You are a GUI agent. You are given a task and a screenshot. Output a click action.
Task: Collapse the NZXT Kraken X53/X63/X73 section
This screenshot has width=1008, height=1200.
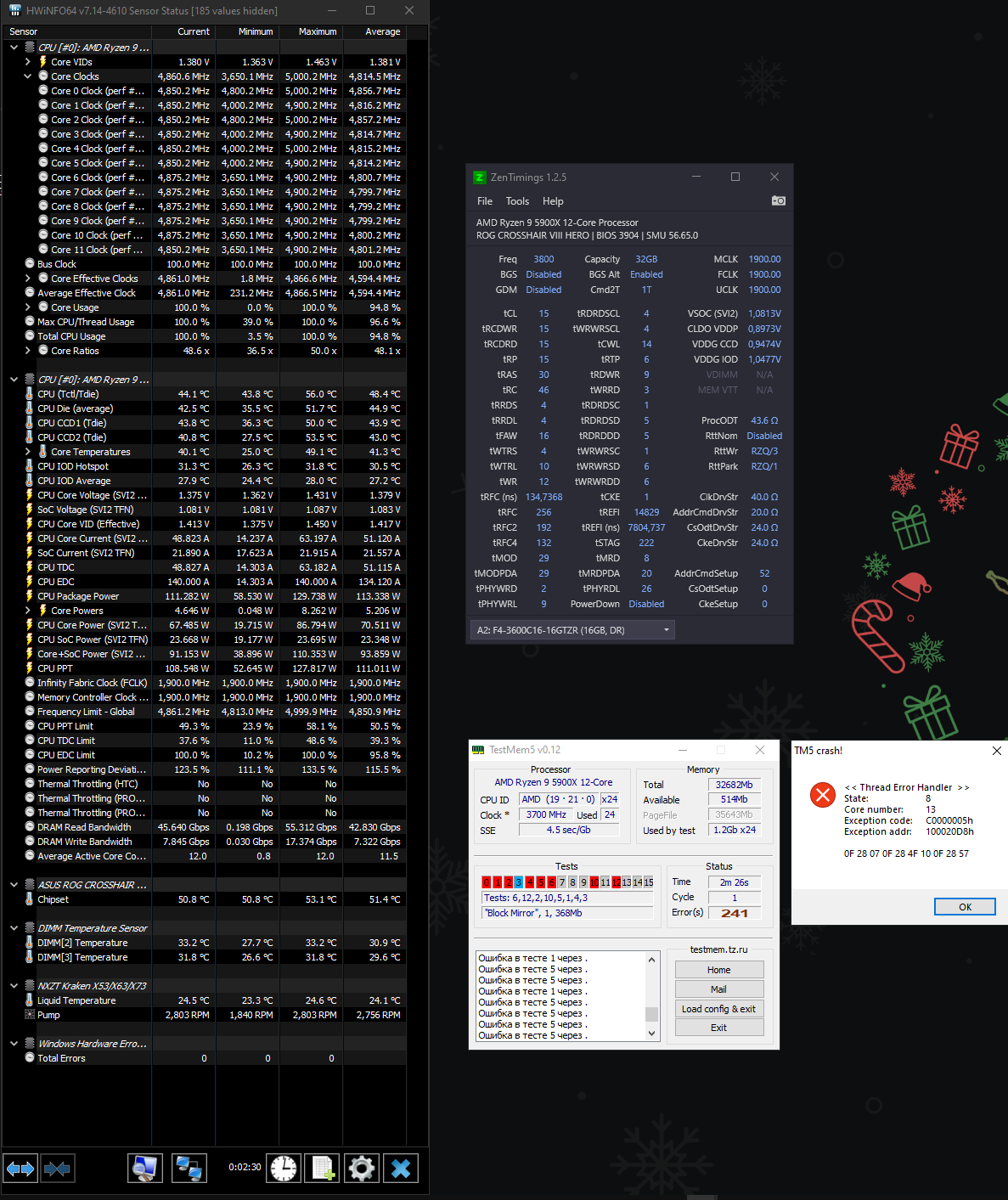coord(14,986)
